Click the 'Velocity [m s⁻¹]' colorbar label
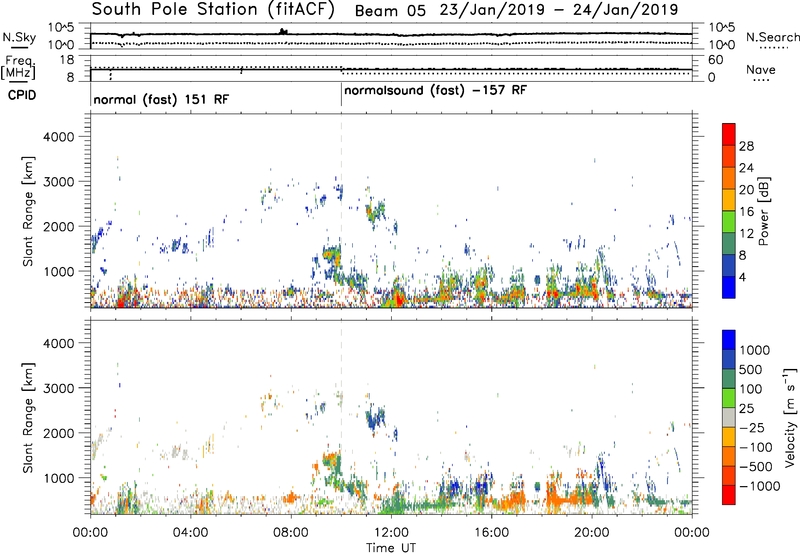 [x=790, y=417]
